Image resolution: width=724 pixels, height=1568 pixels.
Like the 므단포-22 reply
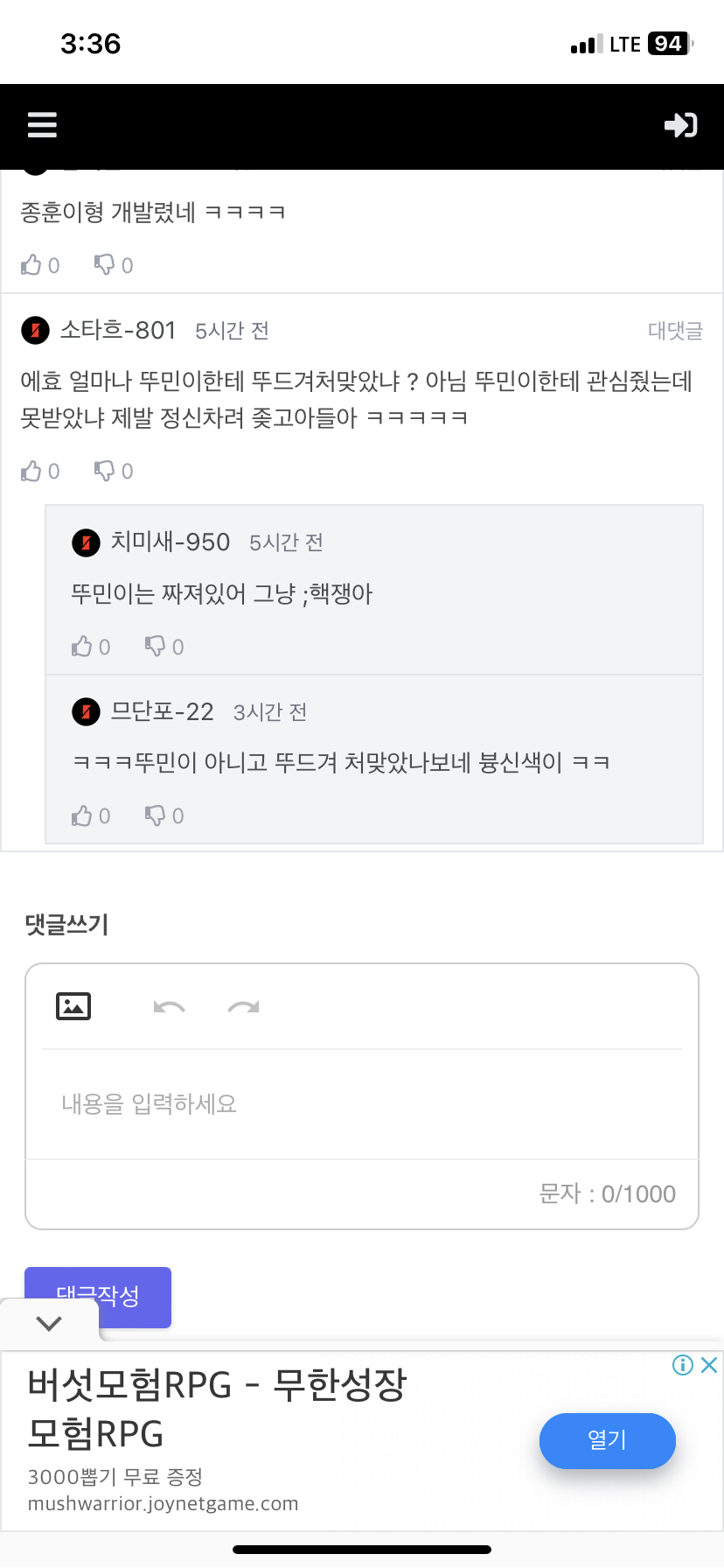pyautogui.click(x=83, y=815)
